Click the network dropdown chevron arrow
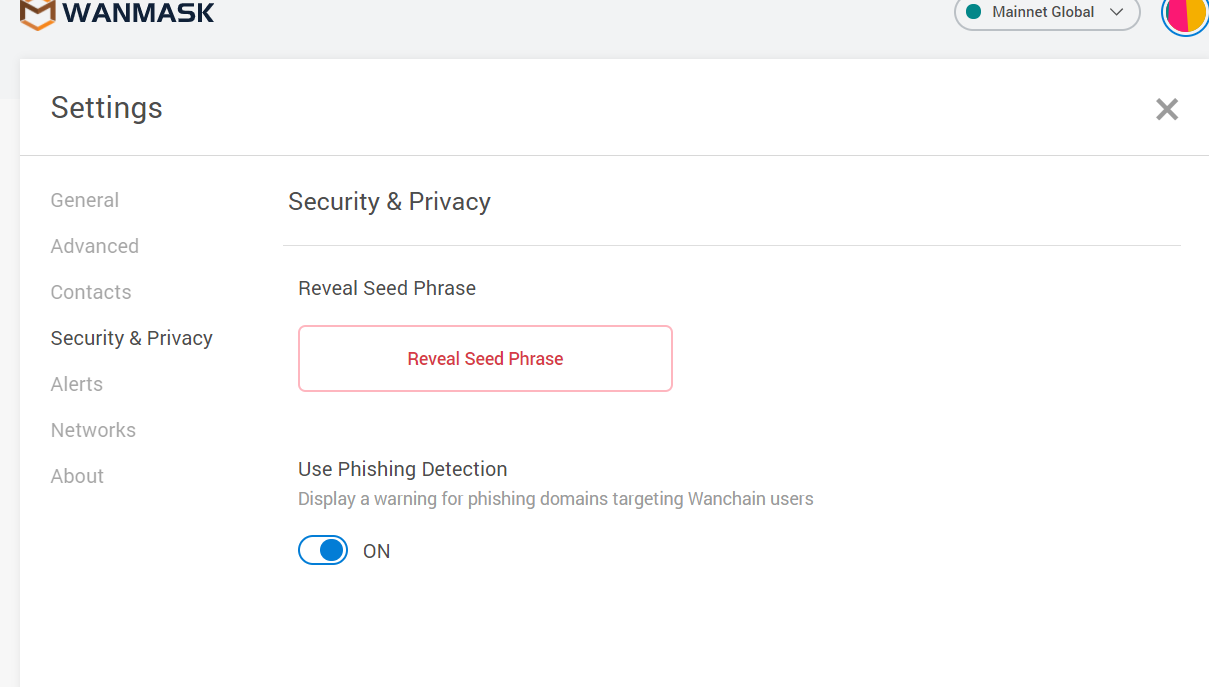The width and height of the screenshot is (1209, 687). click(x=1117, y=13)
